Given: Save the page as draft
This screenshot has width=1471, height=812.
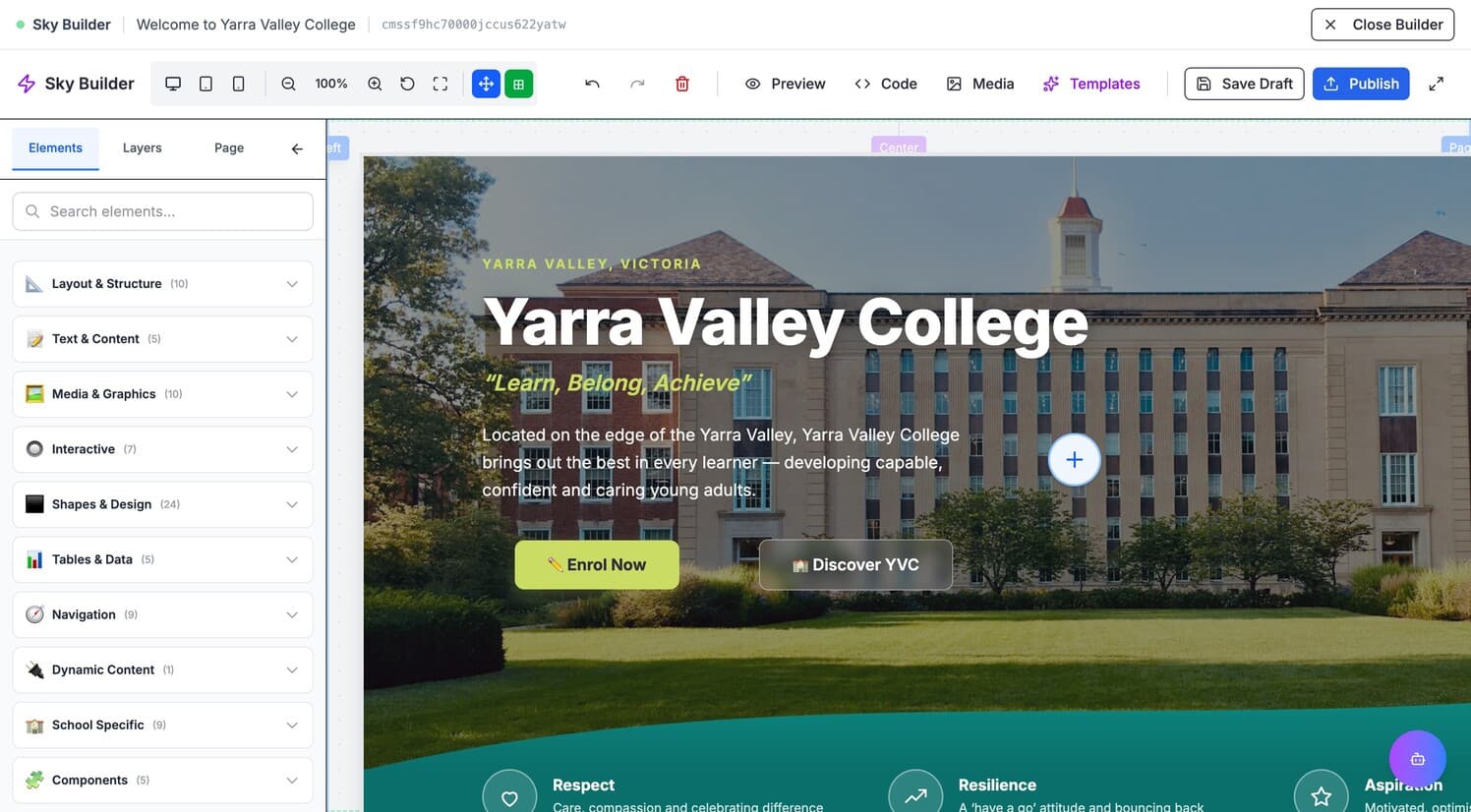Looking at the screenshot, I should tap(1244, 84).
